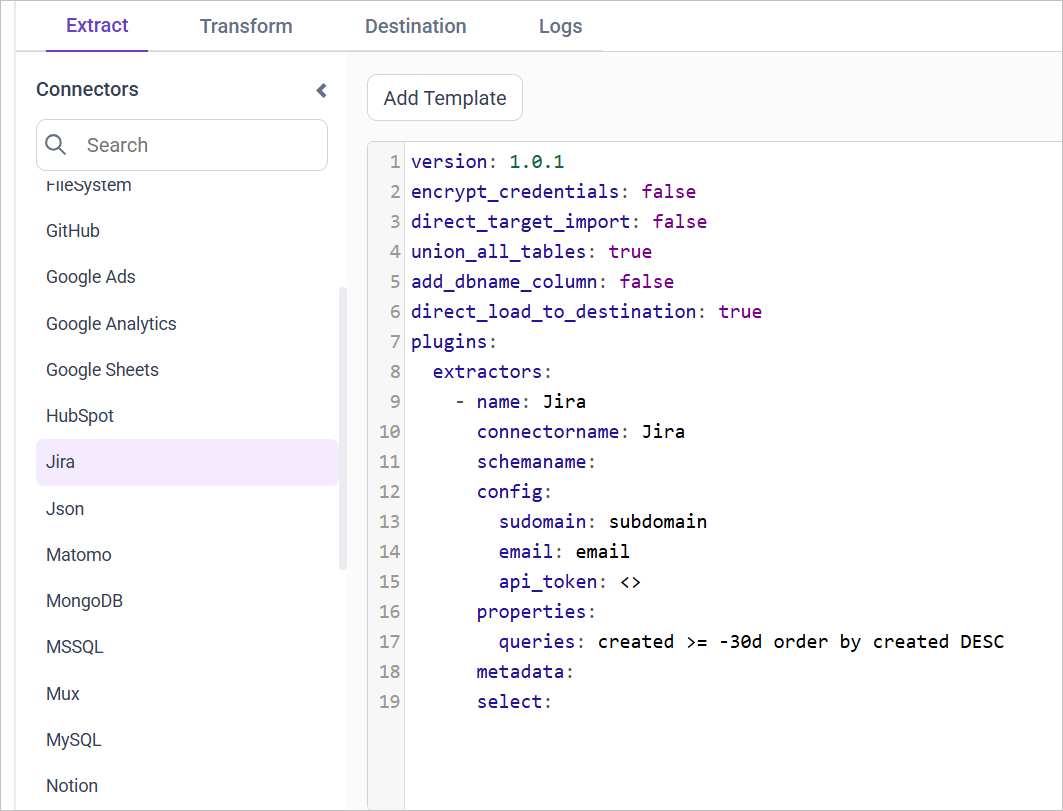View the Logs tab

[560, 26]
